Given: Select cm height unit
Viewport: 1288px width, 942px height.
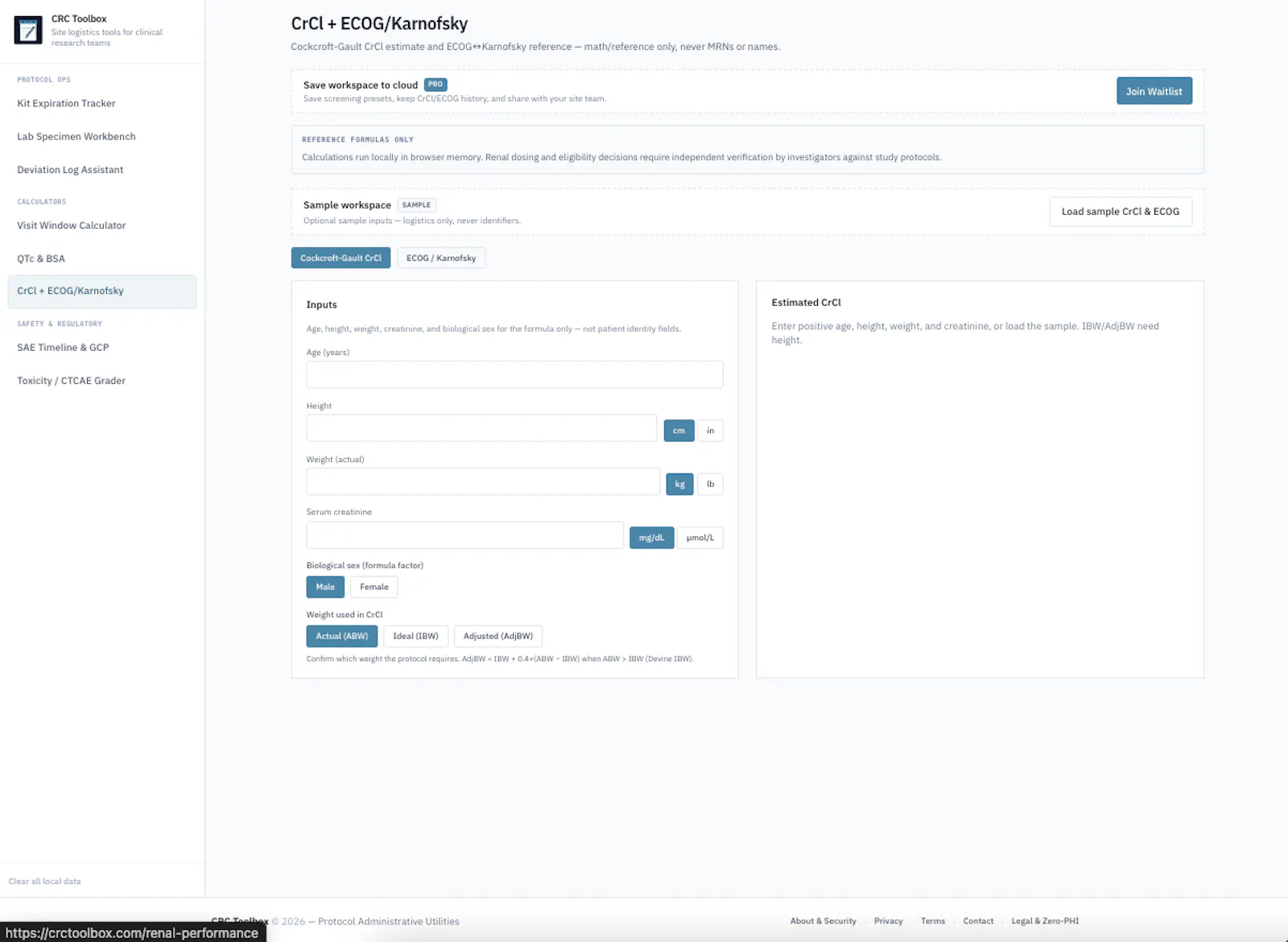Looking at the screenshot, I should coord(679,431).
